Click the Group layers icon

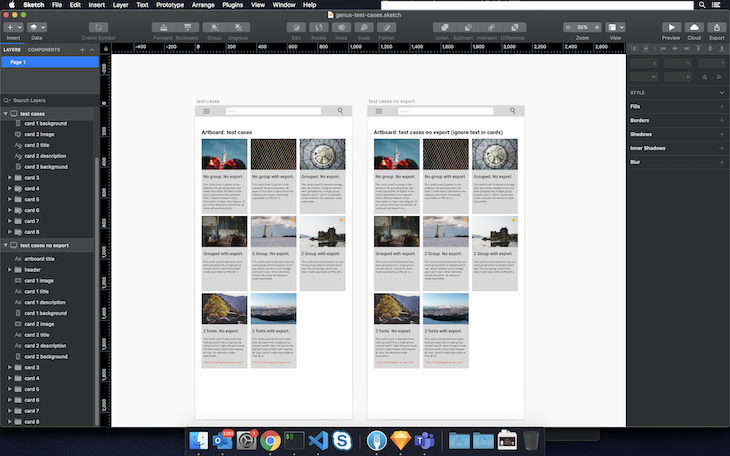(213, 27)
